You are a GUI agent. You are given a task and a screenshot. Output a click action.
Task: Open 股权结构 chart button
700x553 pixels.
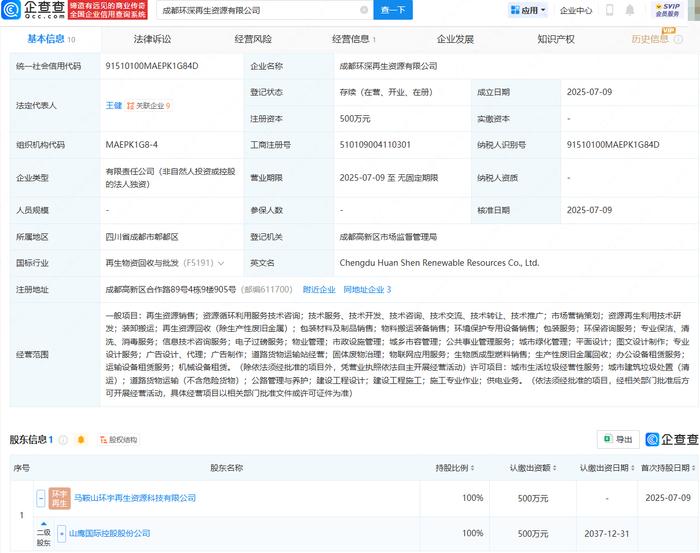pyautogui.click(x=119, y=440)
